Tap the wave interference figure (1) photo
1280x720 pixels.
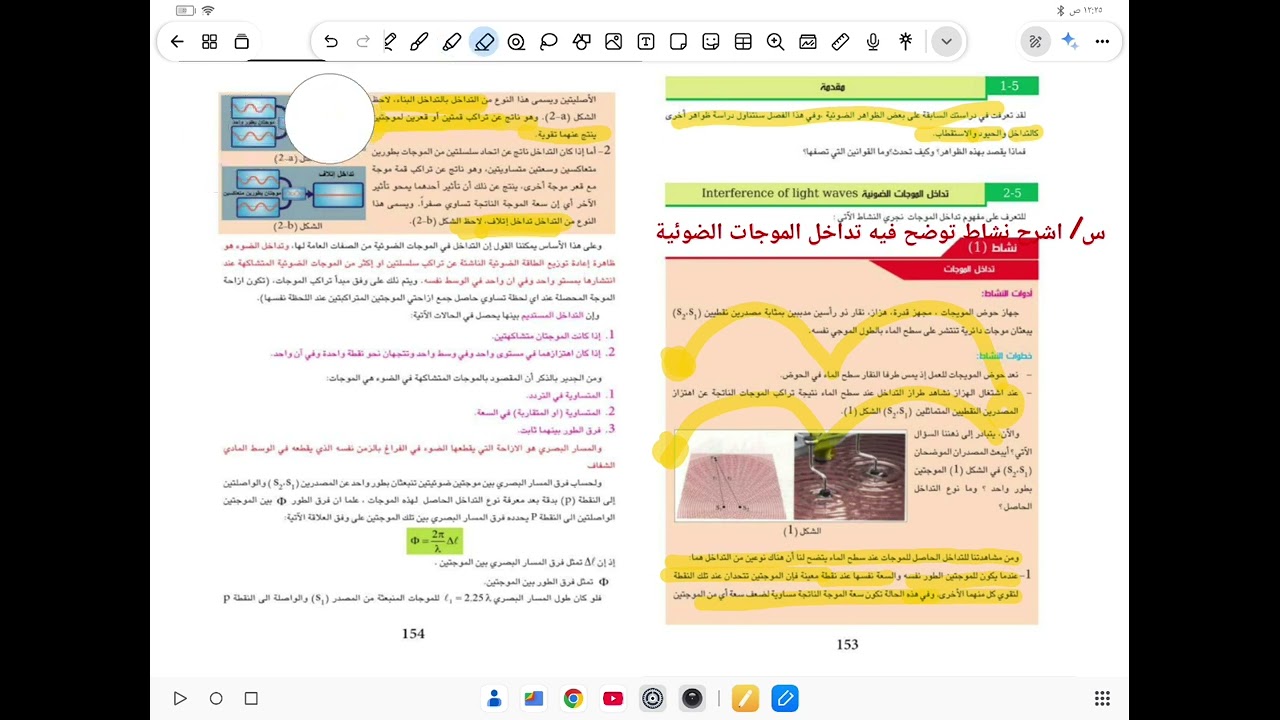point(790,476)
